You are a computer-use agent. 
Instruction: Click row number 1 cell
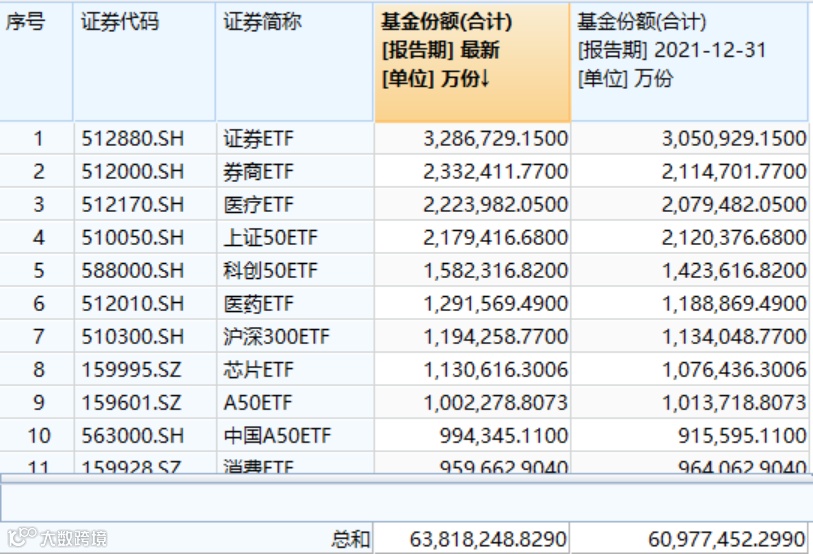(38, 138)
